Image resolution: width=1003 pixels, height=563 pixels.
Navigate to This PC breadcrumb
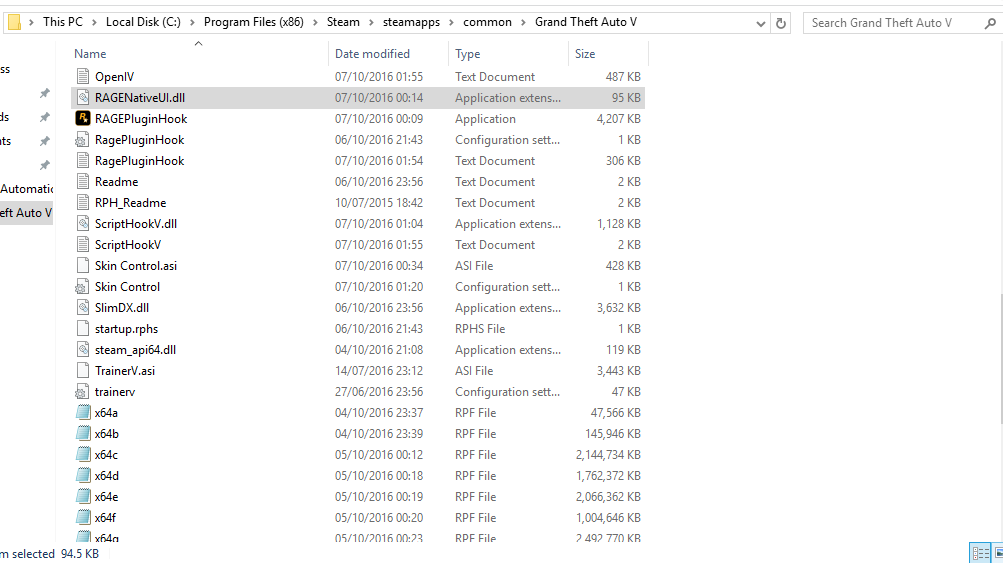(63, 22)
